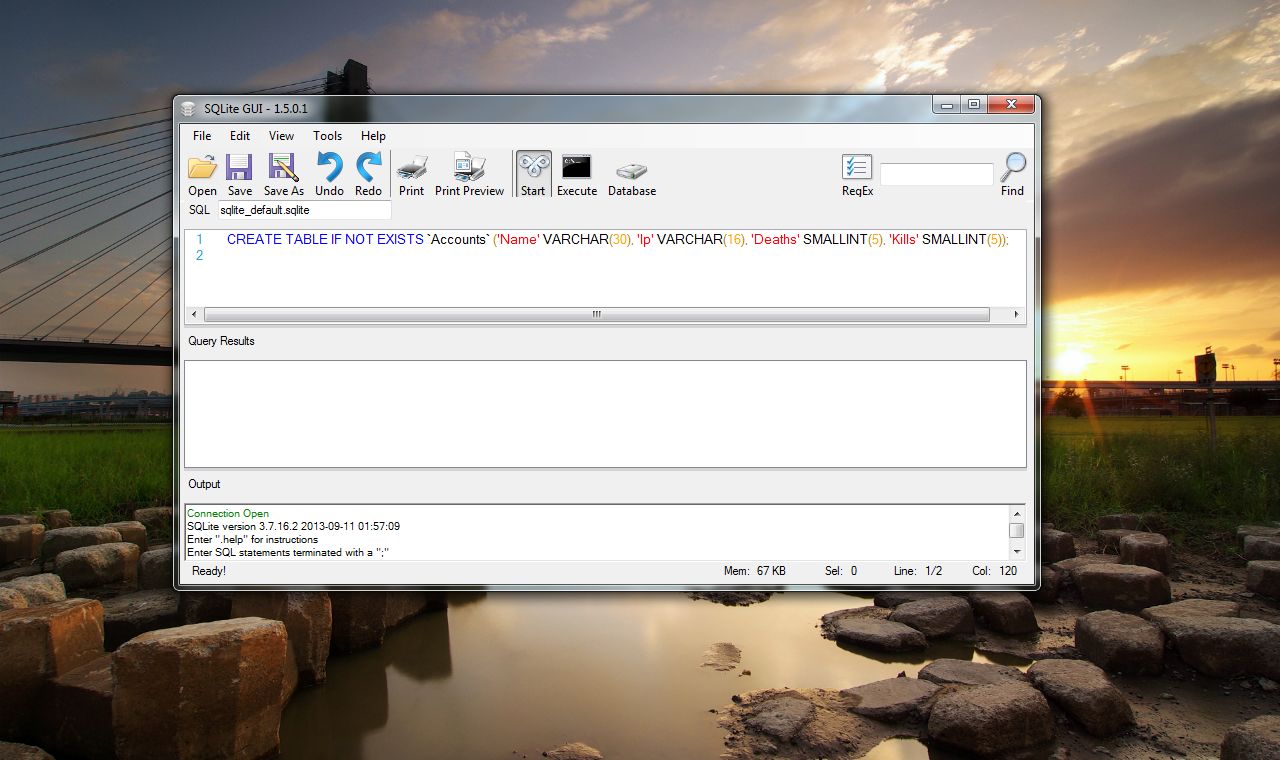1280x760 pixels.
Task: Click the Save As icon
Action: [284, 167]
